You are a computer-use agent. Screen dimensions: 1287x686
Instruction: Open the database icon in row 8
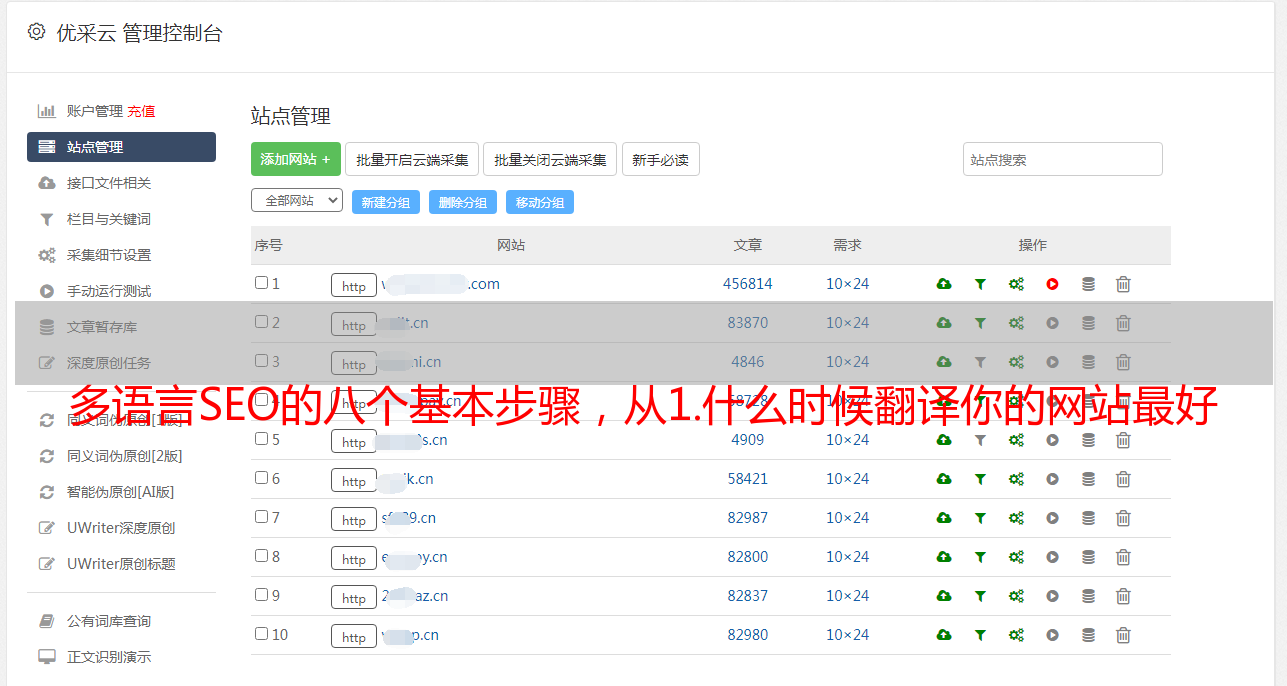coord(1088,557)
